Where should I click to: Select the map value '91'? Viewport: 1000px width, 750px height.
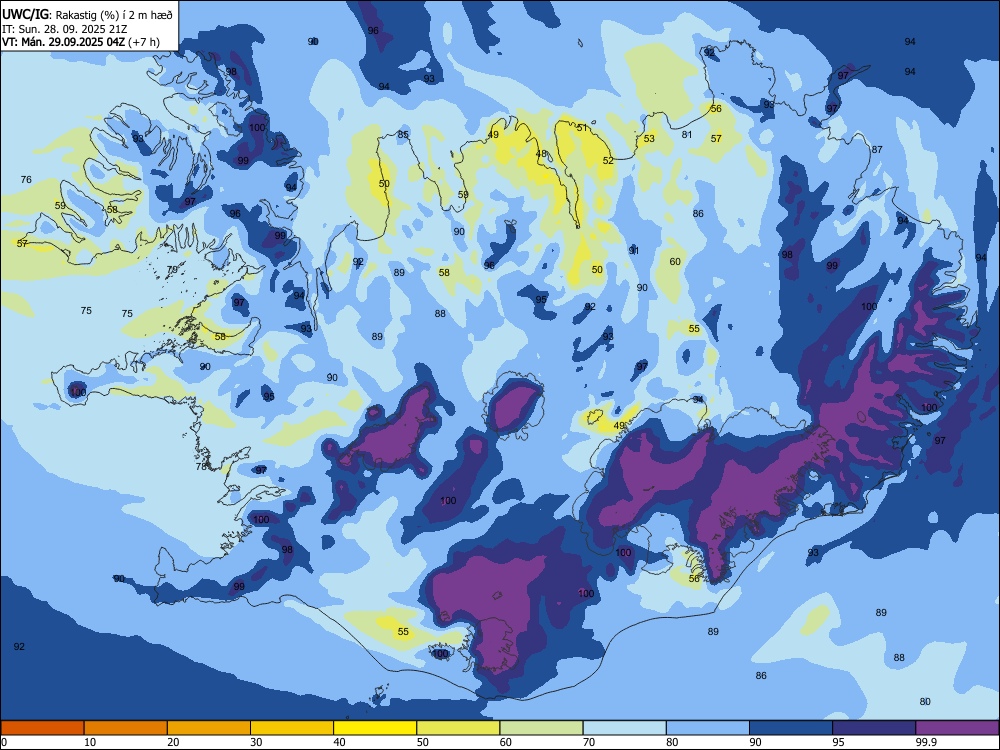click(634, 251)
